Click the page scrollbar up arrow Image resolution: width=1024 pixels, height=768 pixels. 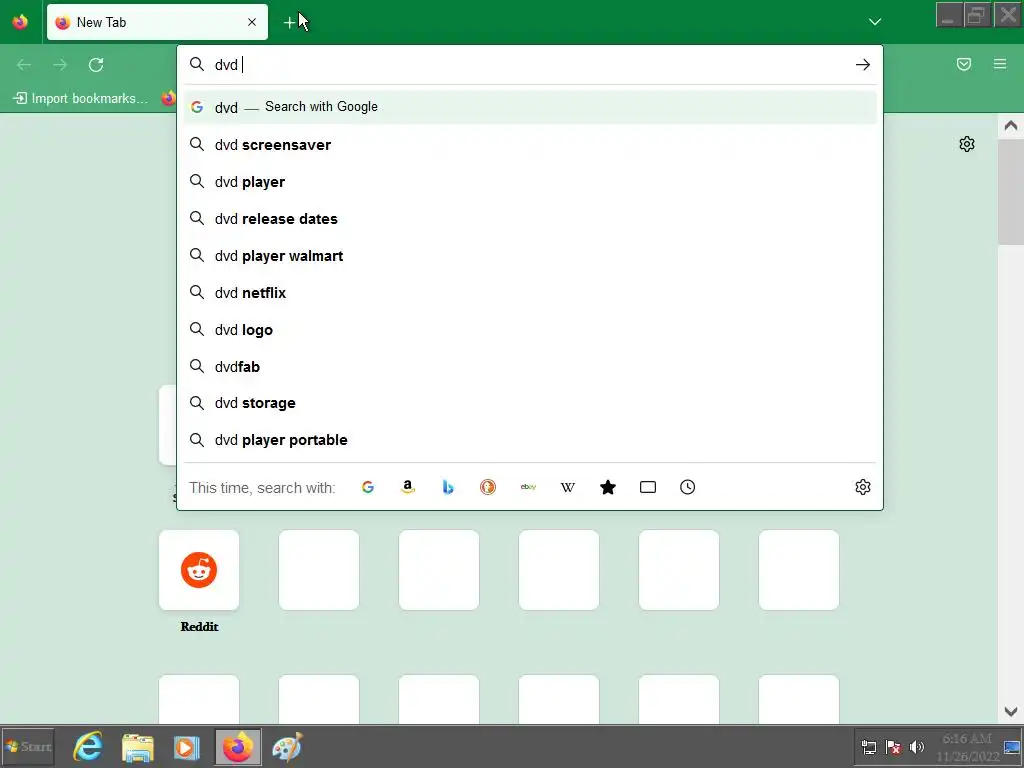pyautogui.click(x=1010, y=125)
